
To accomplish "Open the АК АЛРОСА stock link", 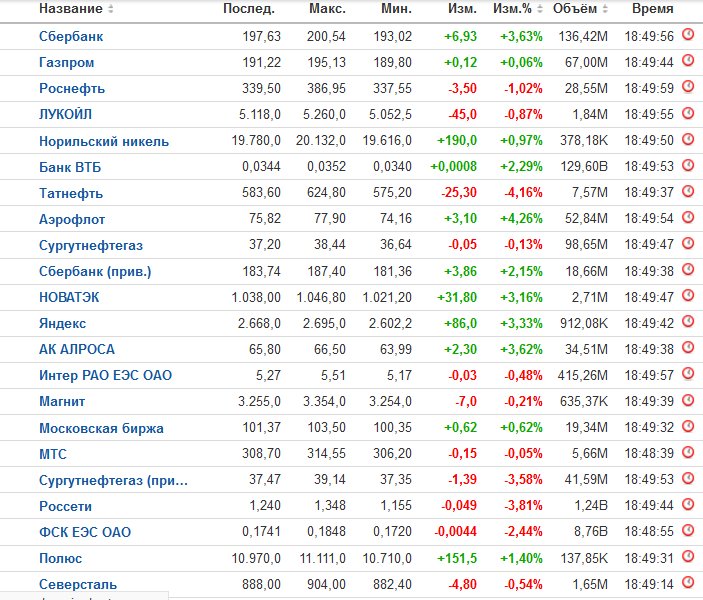I will pos(77,349).
